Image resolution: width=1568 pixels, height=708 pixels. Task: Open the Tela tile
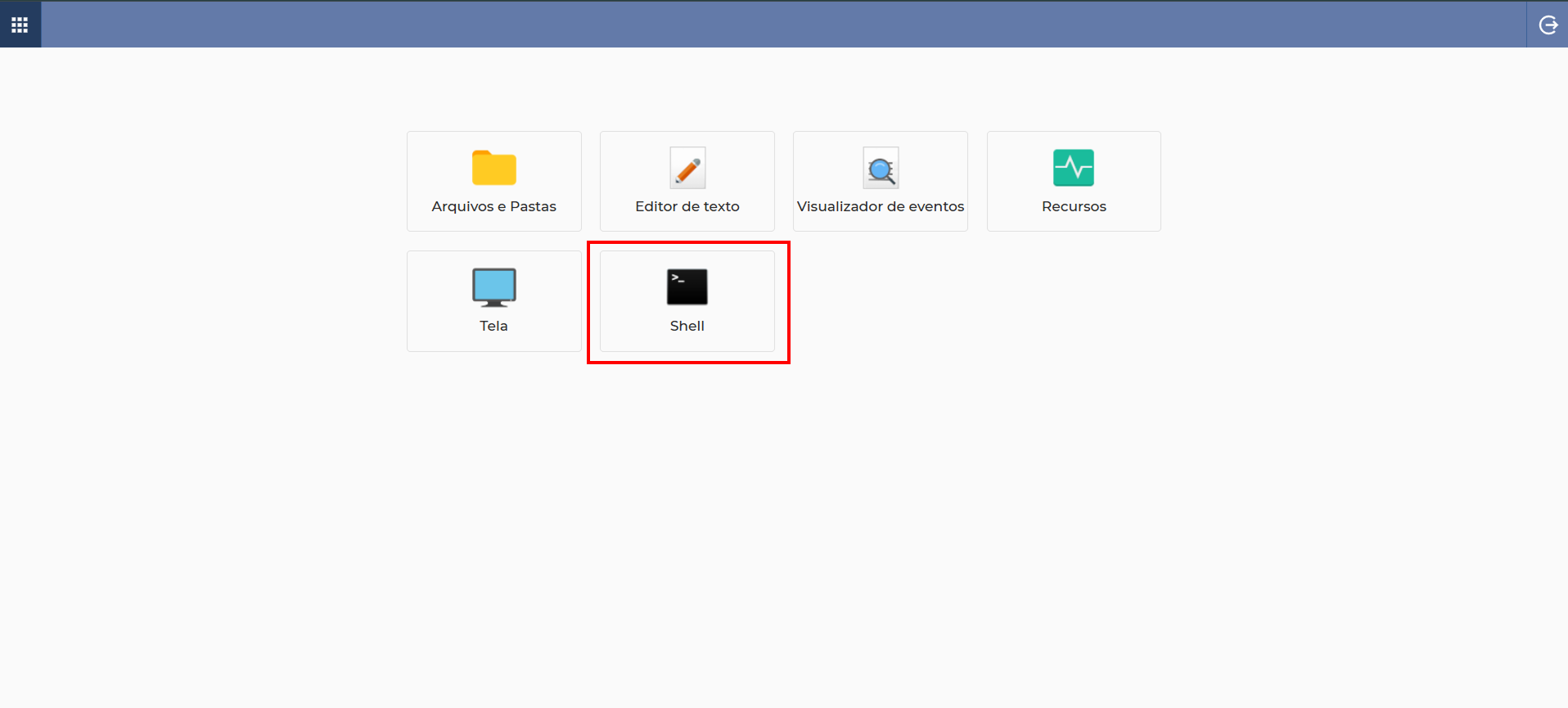click(494, 301)
